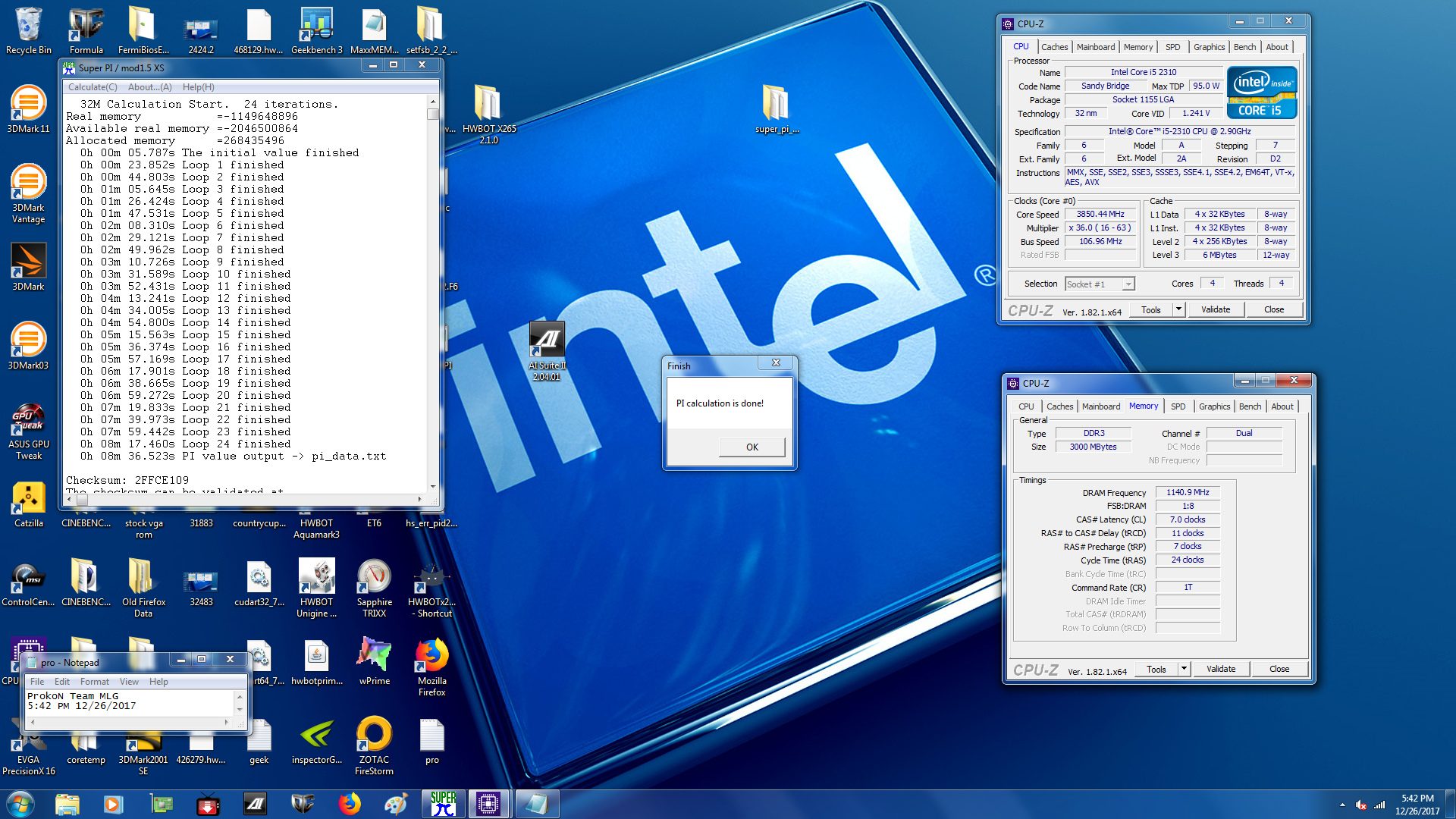Screen dimensions: 1456x819
Task: Click the Super PI horizontal scrollbar
Action: (243, 499)
